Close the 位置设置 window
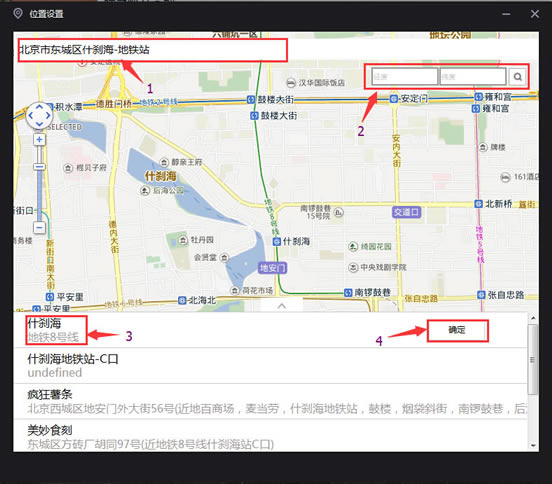The width and height of the screenshot is (552, 484). pyautogui.click(x=535, y=14)
